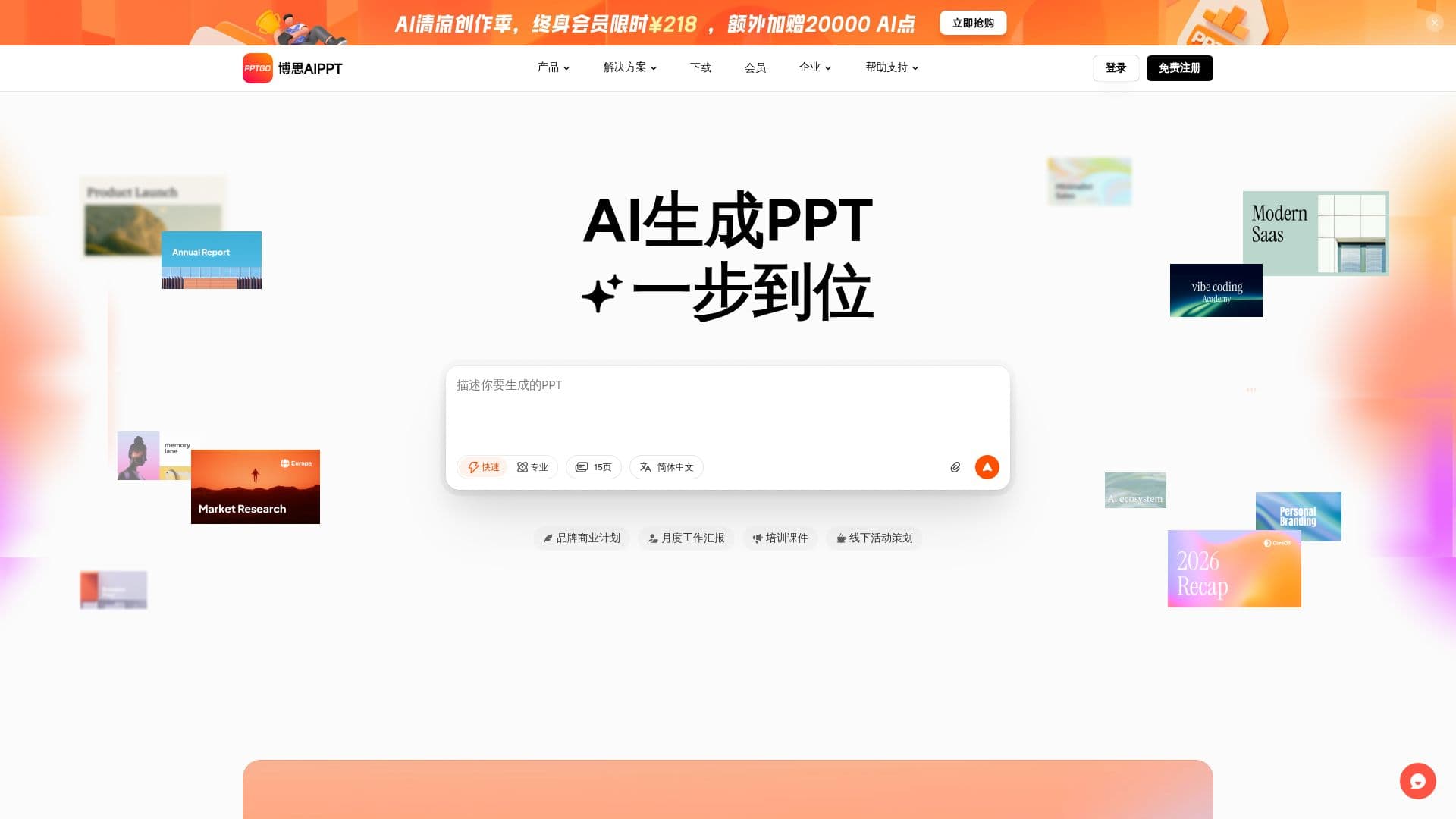This screenshot has width=1456, height=819.
Task: Click the attachment paperclip icon
Action: (955, 467)
